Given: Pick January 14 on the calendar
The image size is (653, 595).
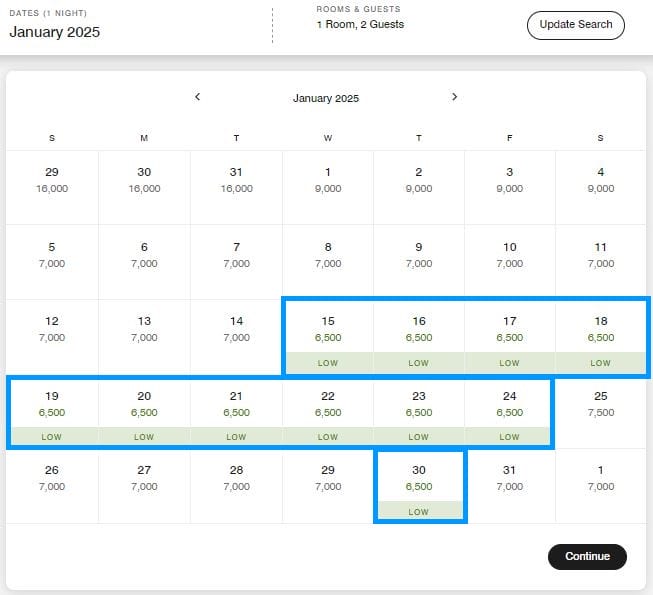Looking at the screenshot, I should point(236,336).
